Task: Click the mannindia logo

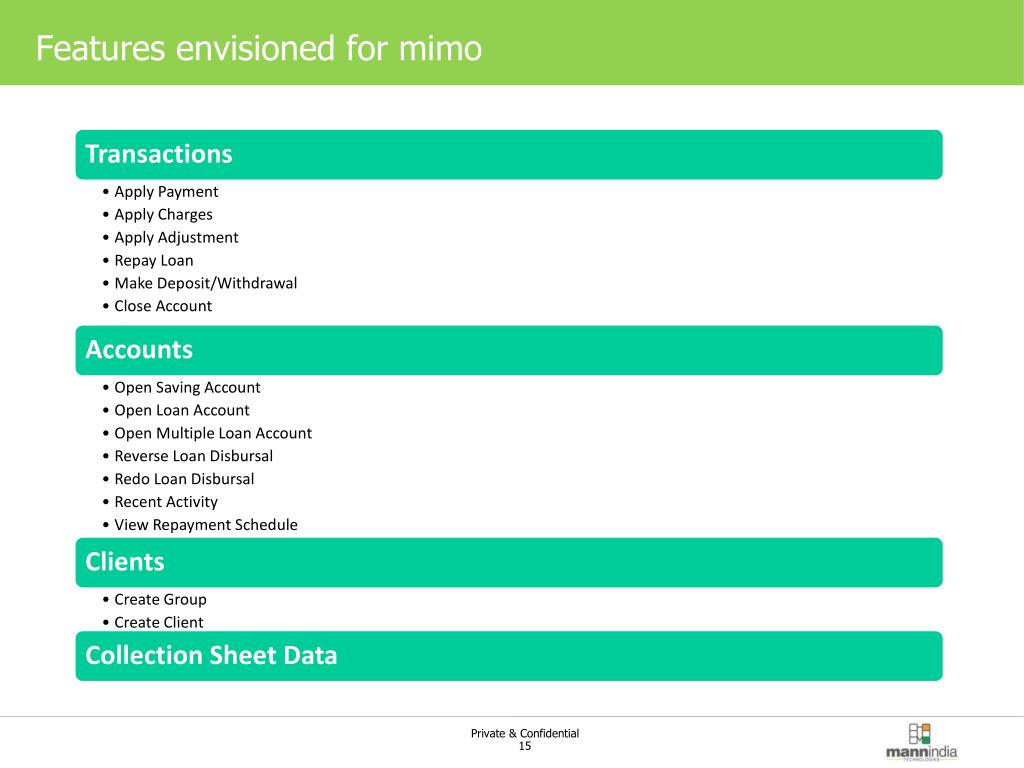Action: tap(921, 742)
